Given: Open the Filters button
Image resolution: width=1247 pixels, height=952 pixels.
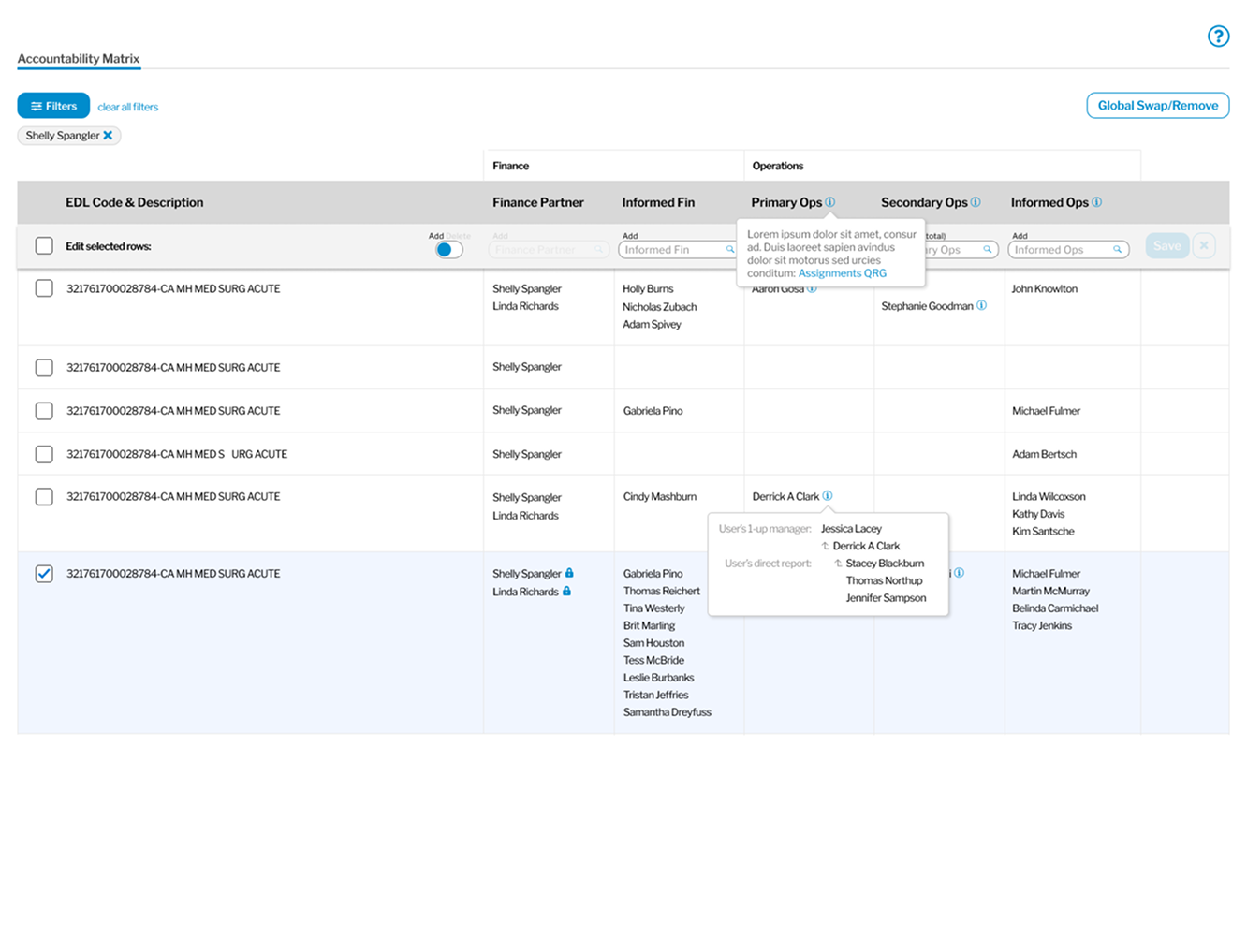Looking at the screenshot, I should [x=53, y=106].
